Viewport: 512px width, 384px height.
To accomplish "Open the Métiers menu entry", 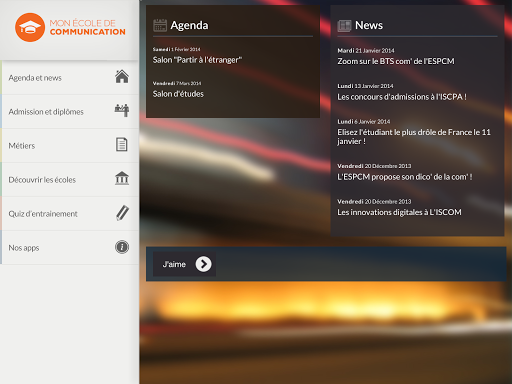I will pyautogui.click(x=69, y=146).
